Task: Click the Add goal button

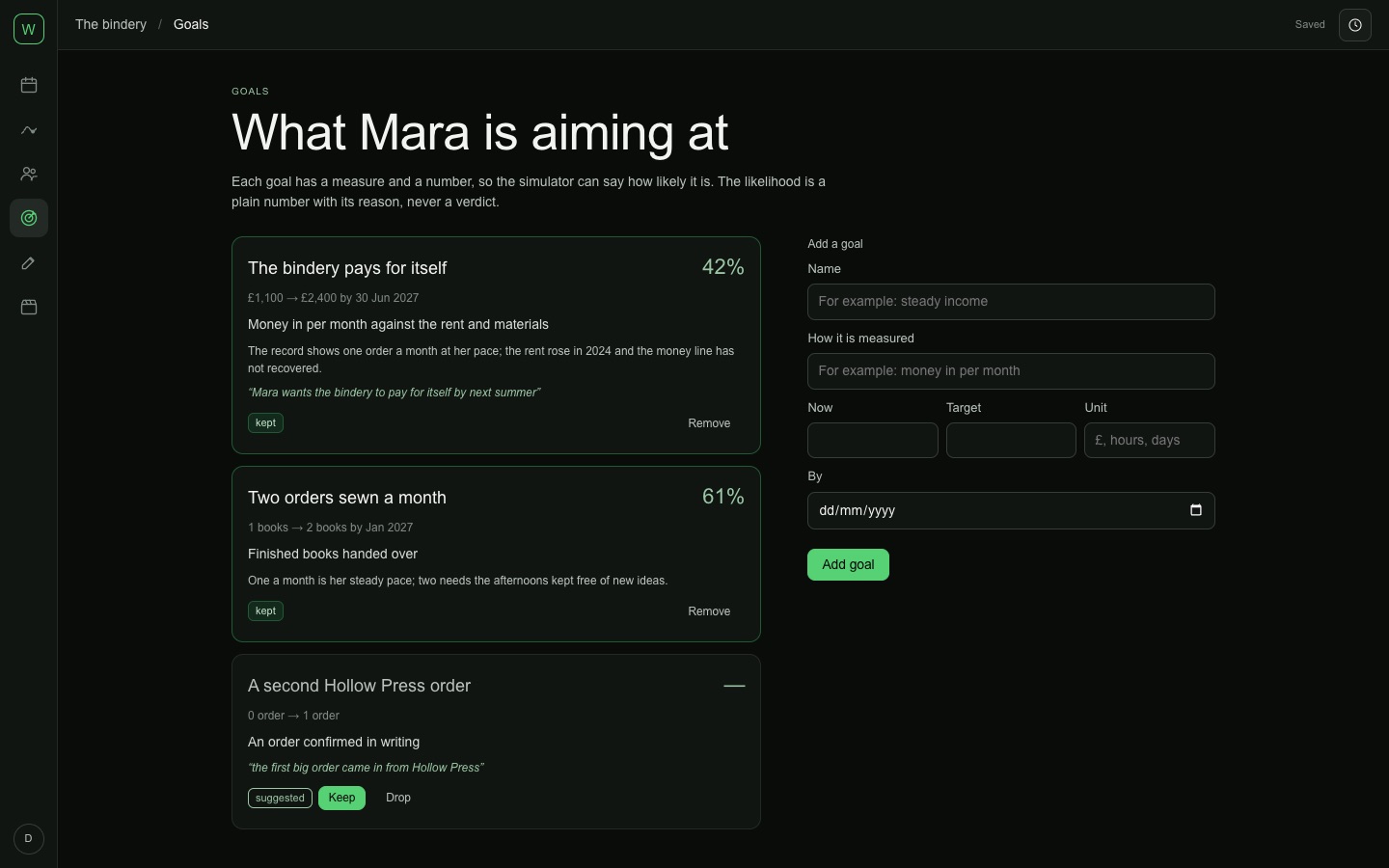Action: pos(848,564)
